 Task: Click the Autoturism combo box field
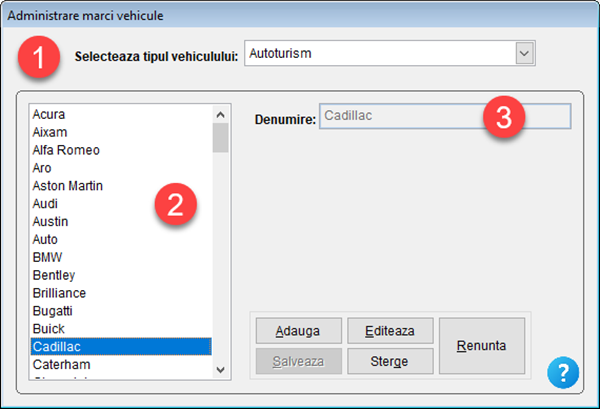point(390,53)
